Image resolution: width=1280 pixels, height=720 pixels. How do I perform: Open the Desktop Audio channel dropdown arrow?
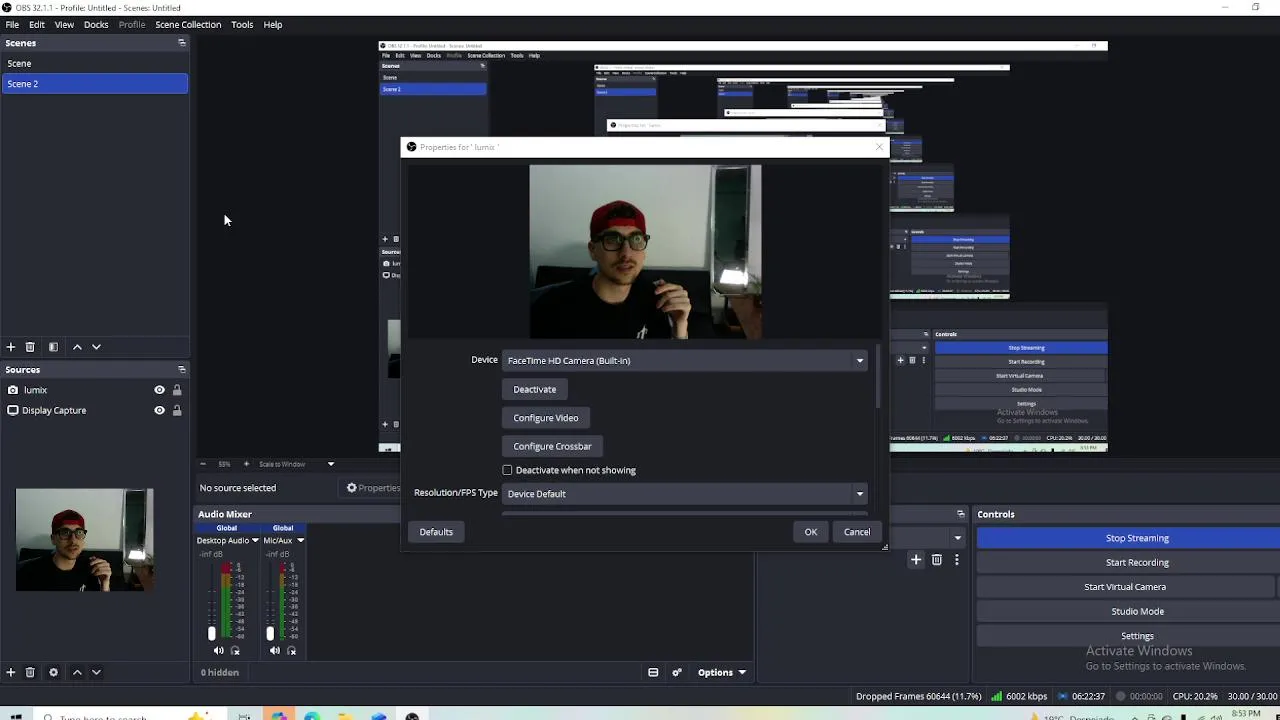(x=255, y=541)
